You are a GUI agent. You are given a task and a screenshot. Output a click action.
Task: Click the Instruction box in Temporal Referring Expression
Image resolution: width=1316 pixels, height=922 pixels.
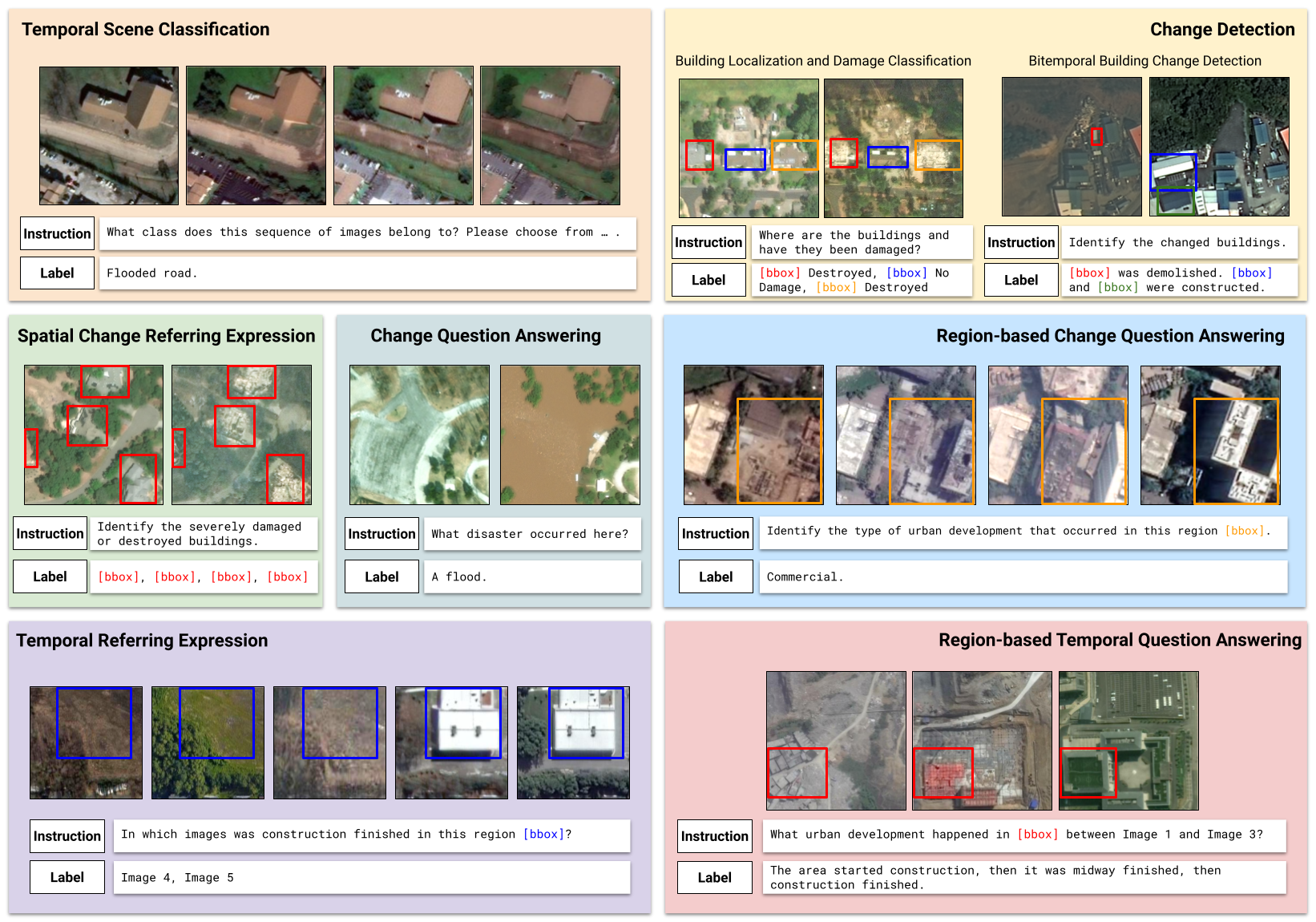click(x=67, y=836)
